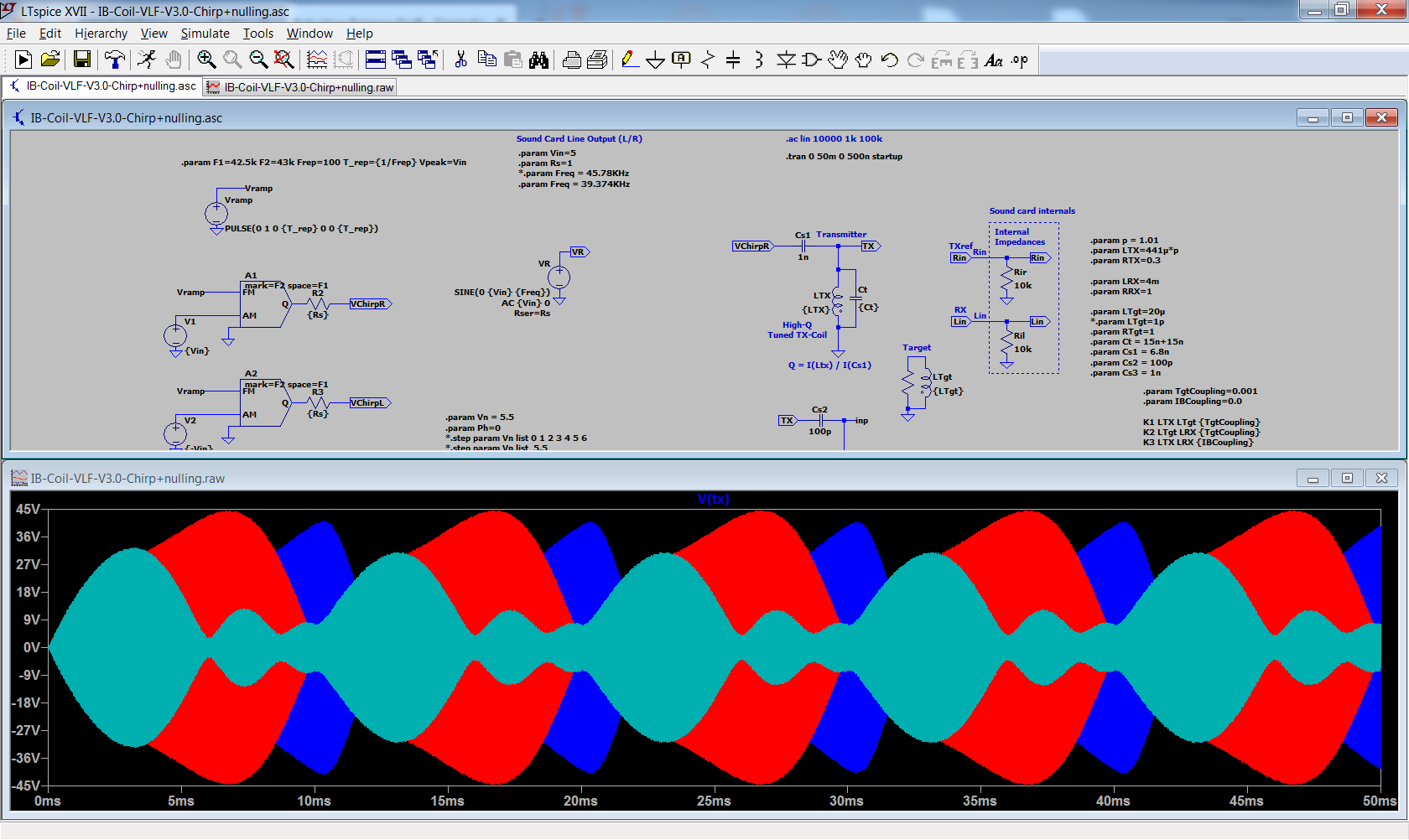Open the Edit menu
Screen dimensions: 1409x840
[x=50, y=34]
